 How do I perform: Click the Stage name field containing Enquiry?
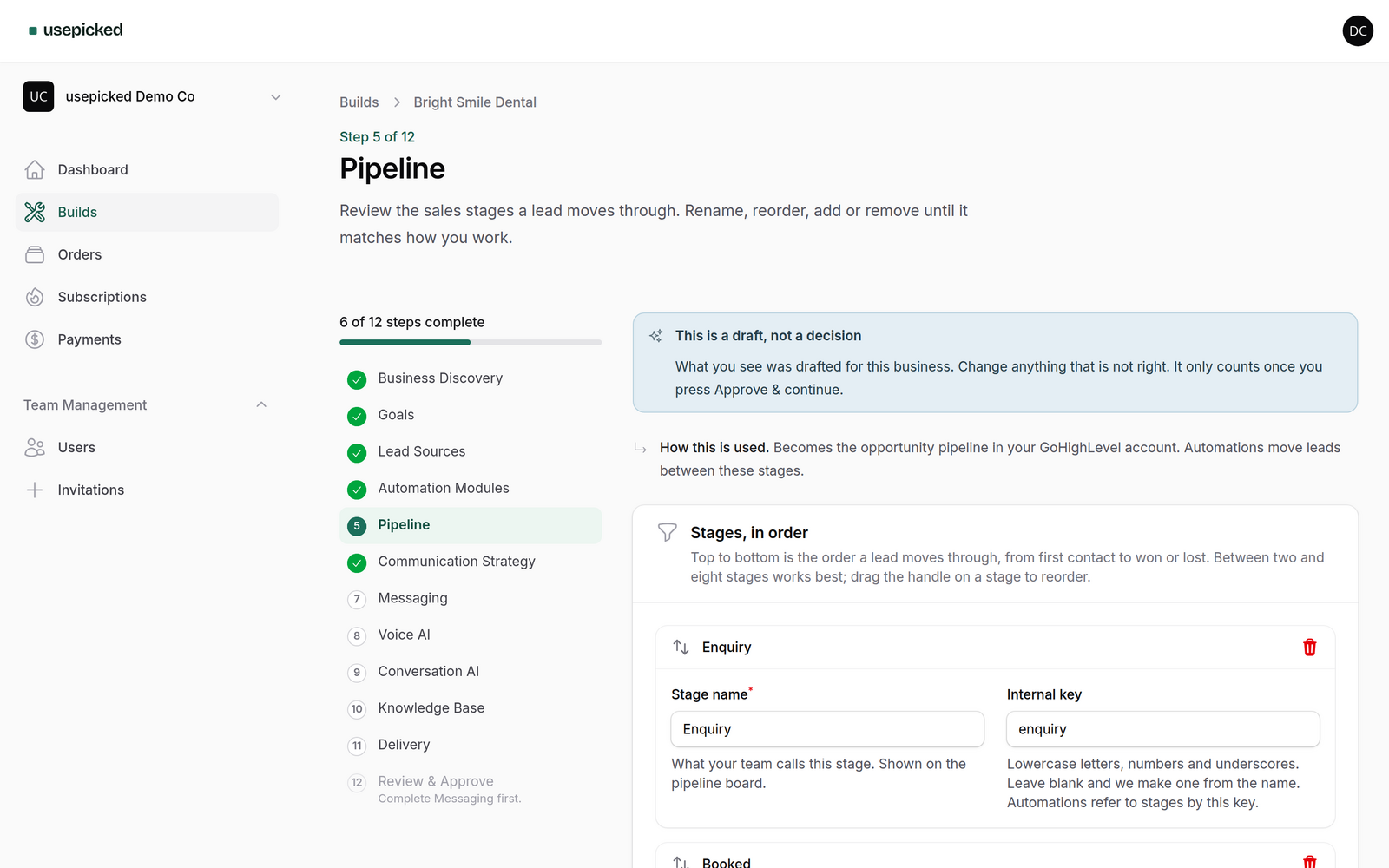click(827, 729)
